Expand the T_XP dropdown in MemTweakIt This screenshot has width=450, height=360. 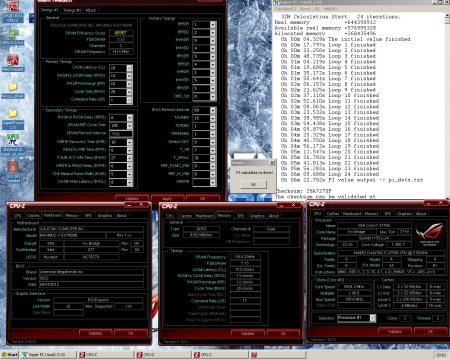tap(213, 150)
